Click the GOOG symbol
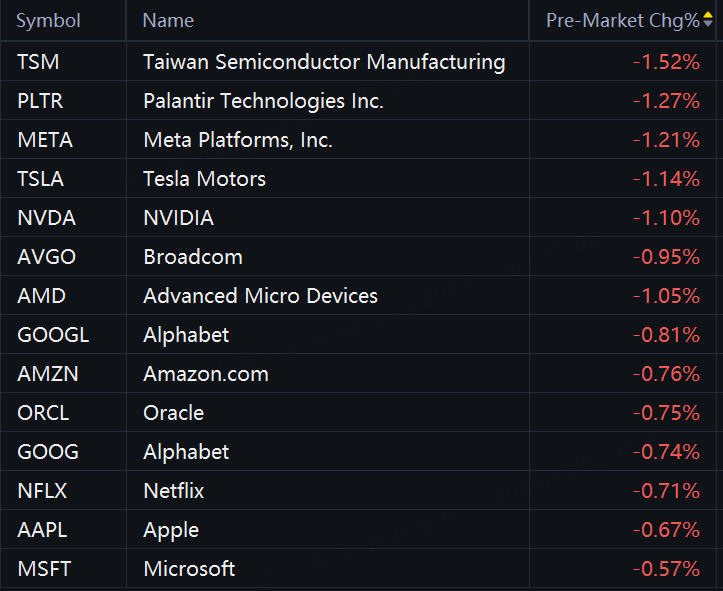Image resolution: width=723 pixels, height=591 pixels. click(x=47, y=452)
